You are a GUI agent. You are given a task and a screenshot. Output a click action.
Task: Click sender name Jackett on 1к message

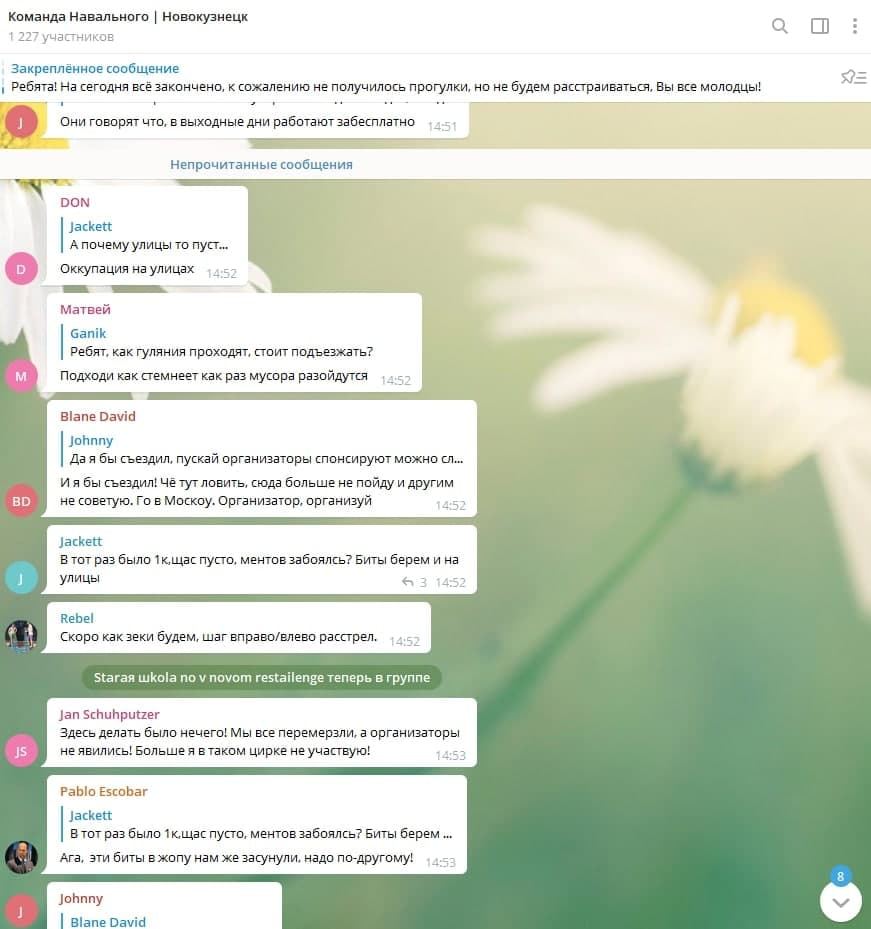[x=81, y=541]
